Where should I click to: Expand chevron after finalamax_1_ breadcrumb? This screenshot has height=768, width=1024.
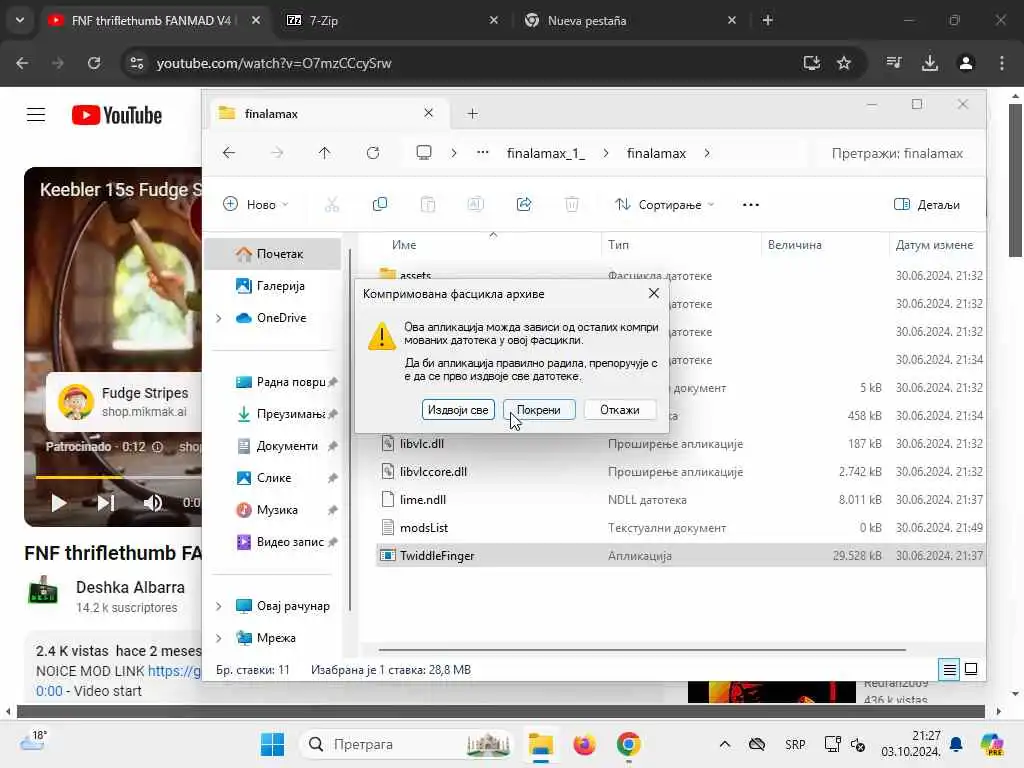pyautogui.click(x=606, y=153)
